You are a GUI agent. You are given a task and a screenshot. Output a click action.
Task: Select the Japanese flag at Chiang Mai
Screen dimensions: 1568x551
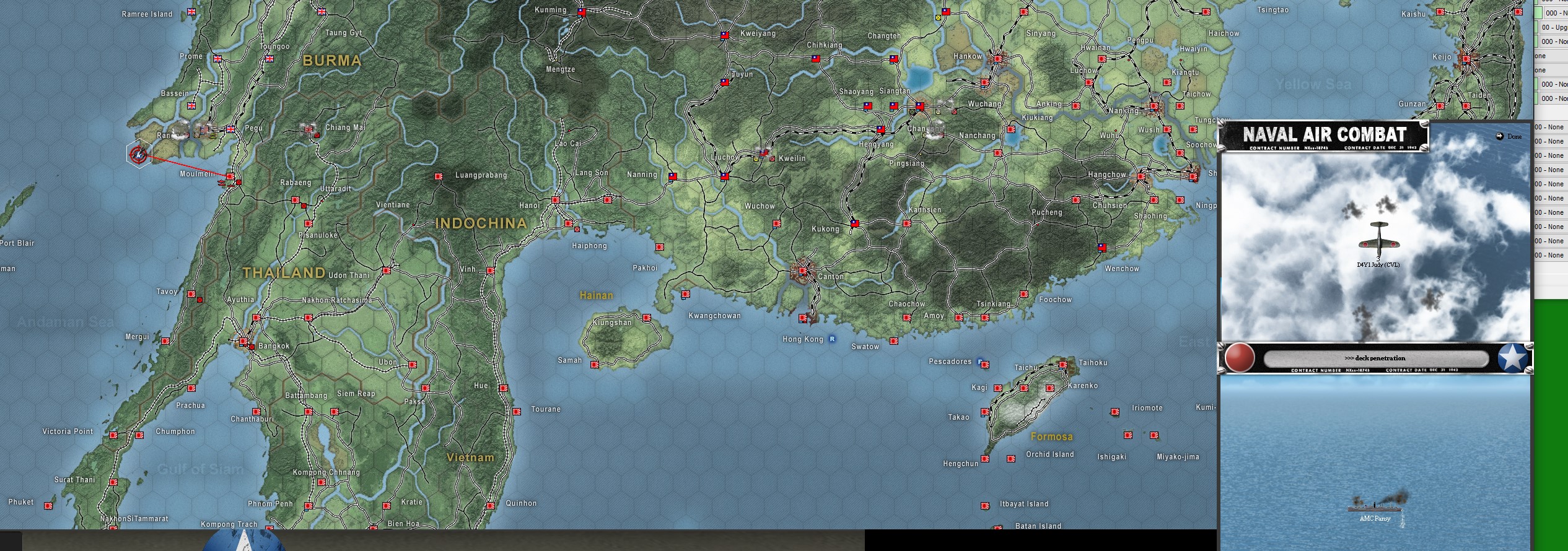point(309,129)
